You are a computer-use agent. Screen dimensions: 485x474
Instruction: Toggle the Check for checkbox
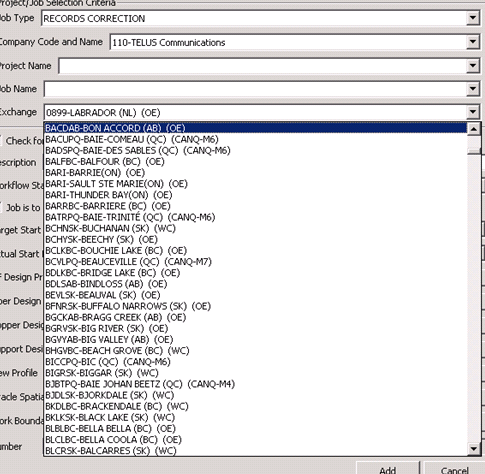point(1,141)
